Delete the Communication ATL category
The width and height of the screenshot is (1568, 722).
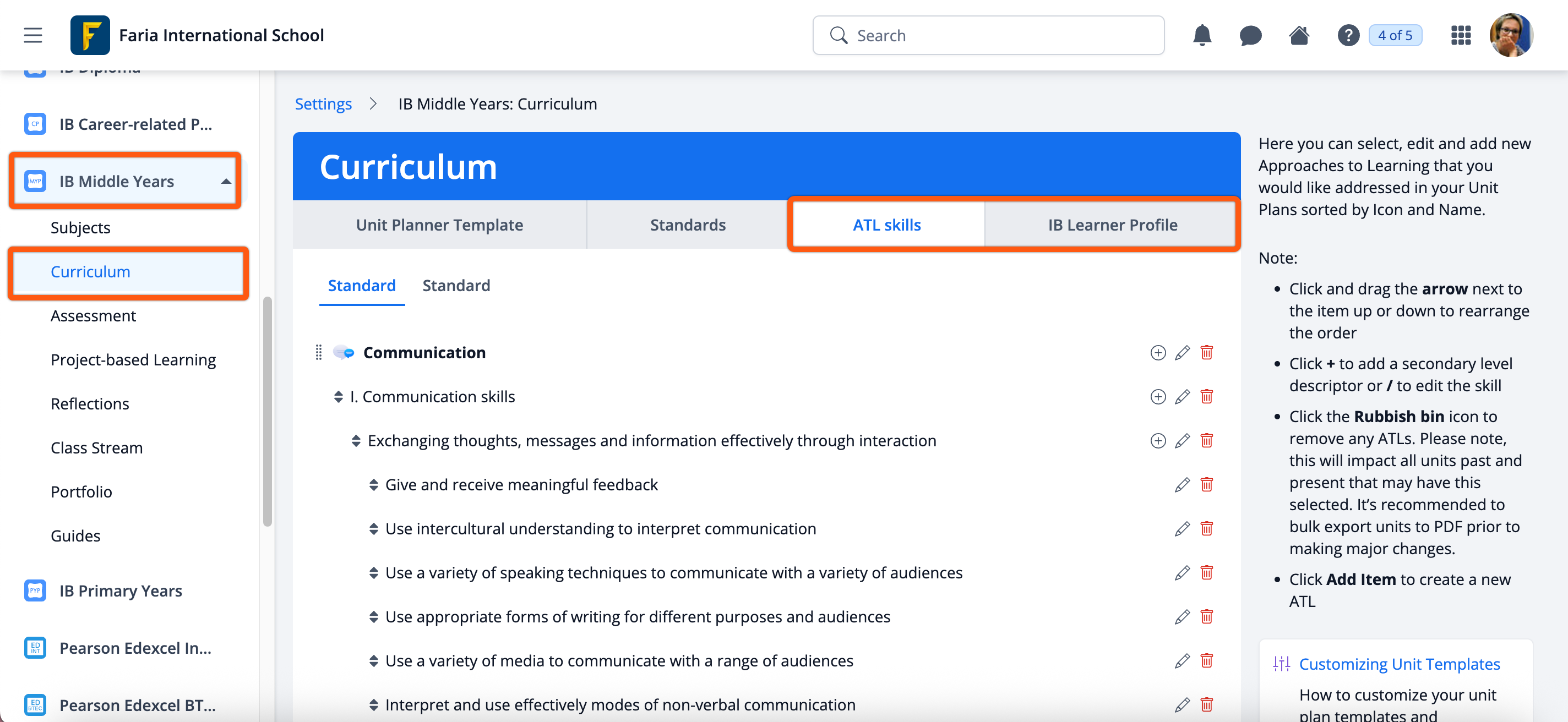click(x=1206, y=353)
